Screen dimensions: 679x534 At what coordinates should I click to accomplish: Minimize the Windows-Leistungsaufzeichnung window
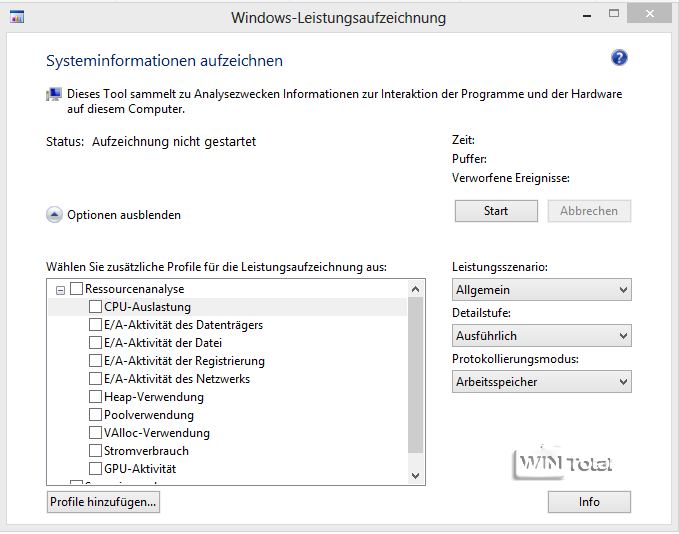[587, 15]
